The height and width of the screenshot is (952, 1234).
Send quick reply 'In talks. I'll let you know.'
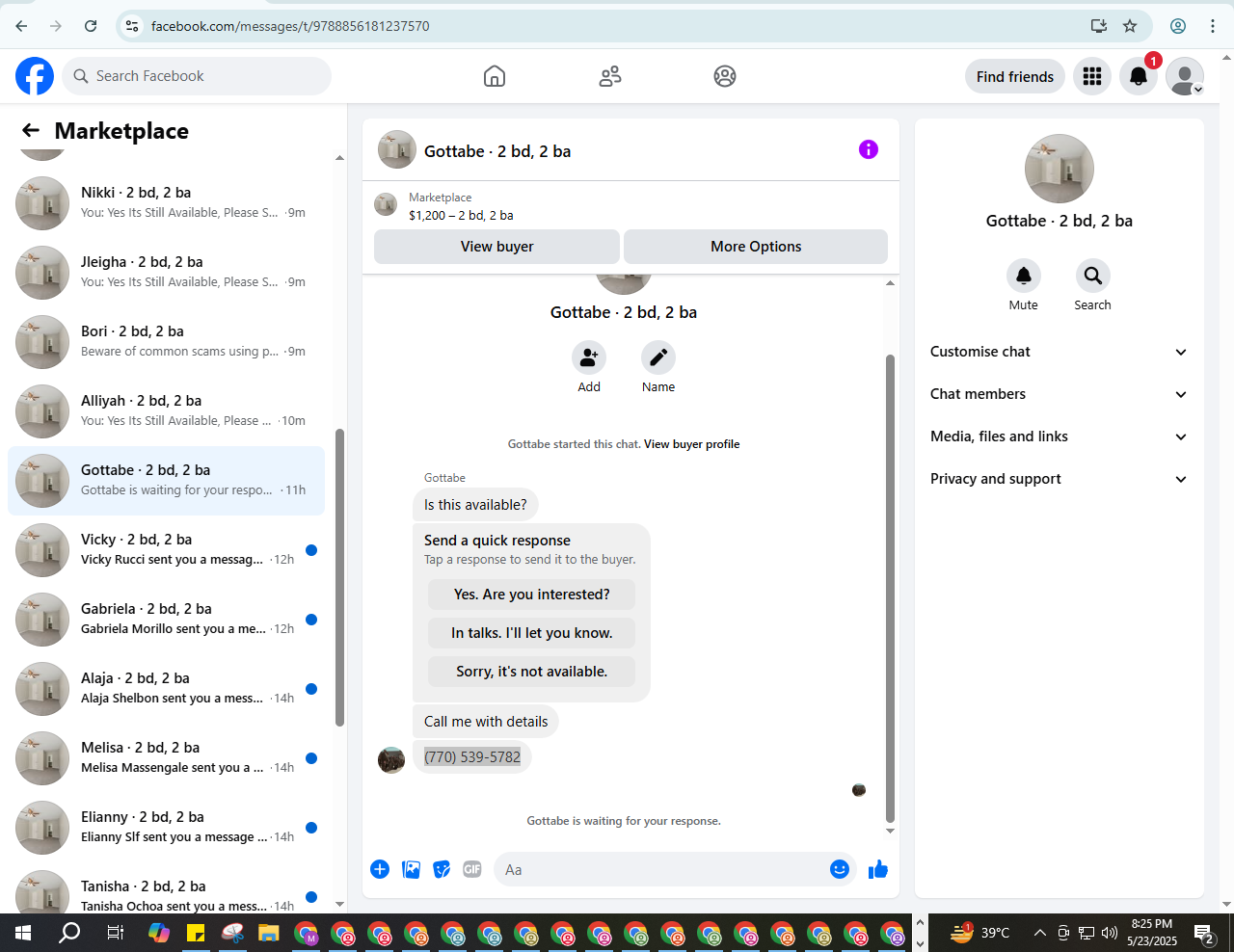pos(532,633)
